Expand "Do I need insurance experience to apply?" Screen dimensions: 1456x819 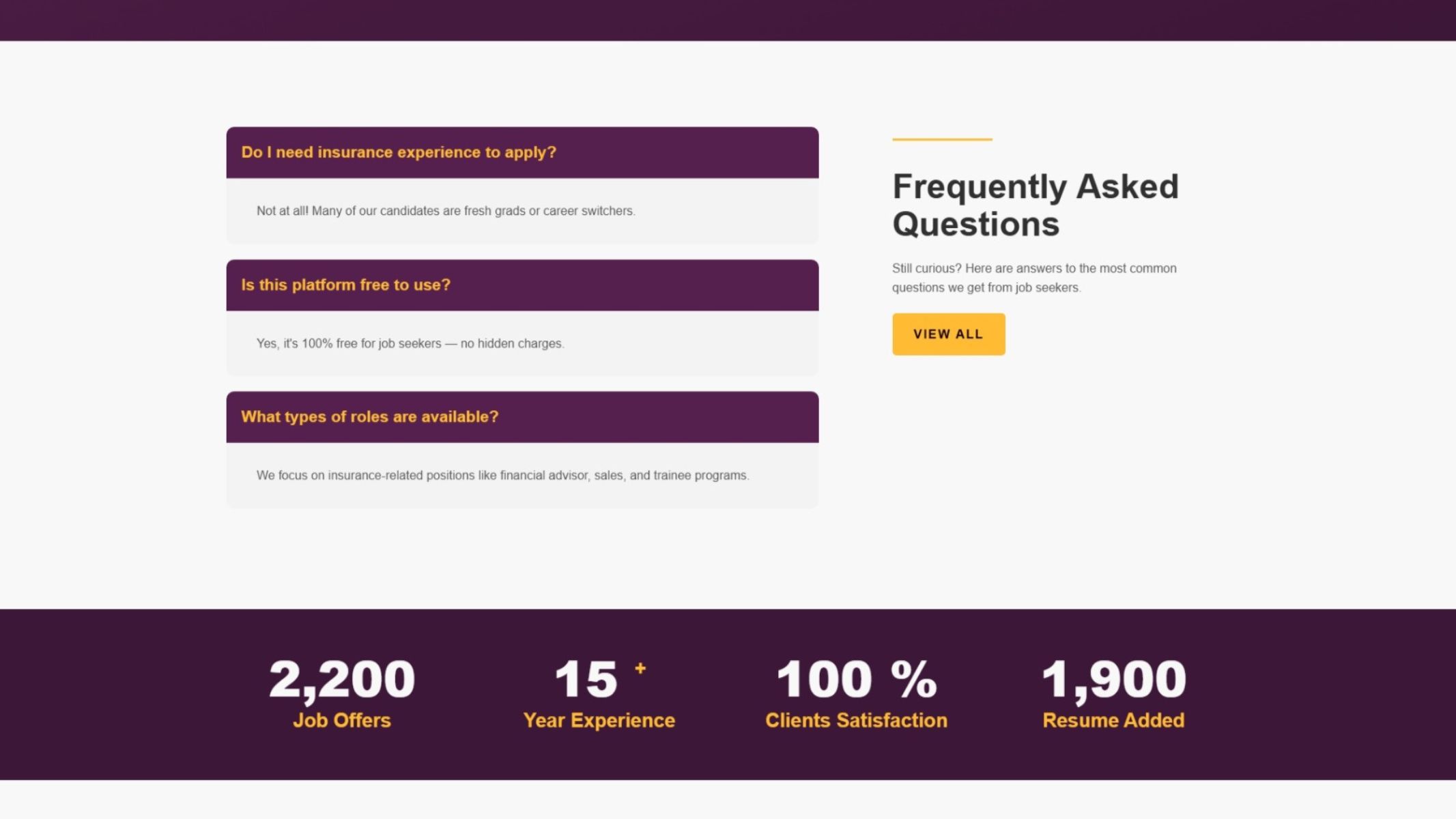522,152
